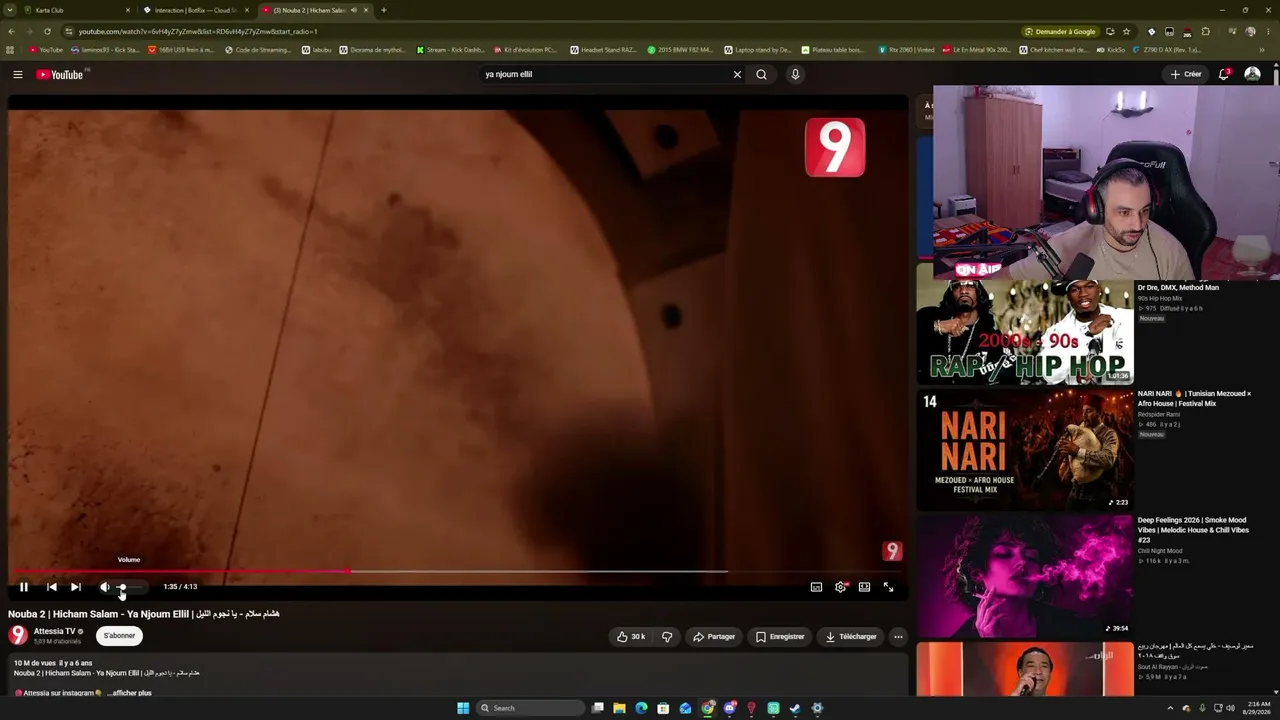Open the Windows Start menu
This screenshot has width=1280, height=720.
pos(463,708)
